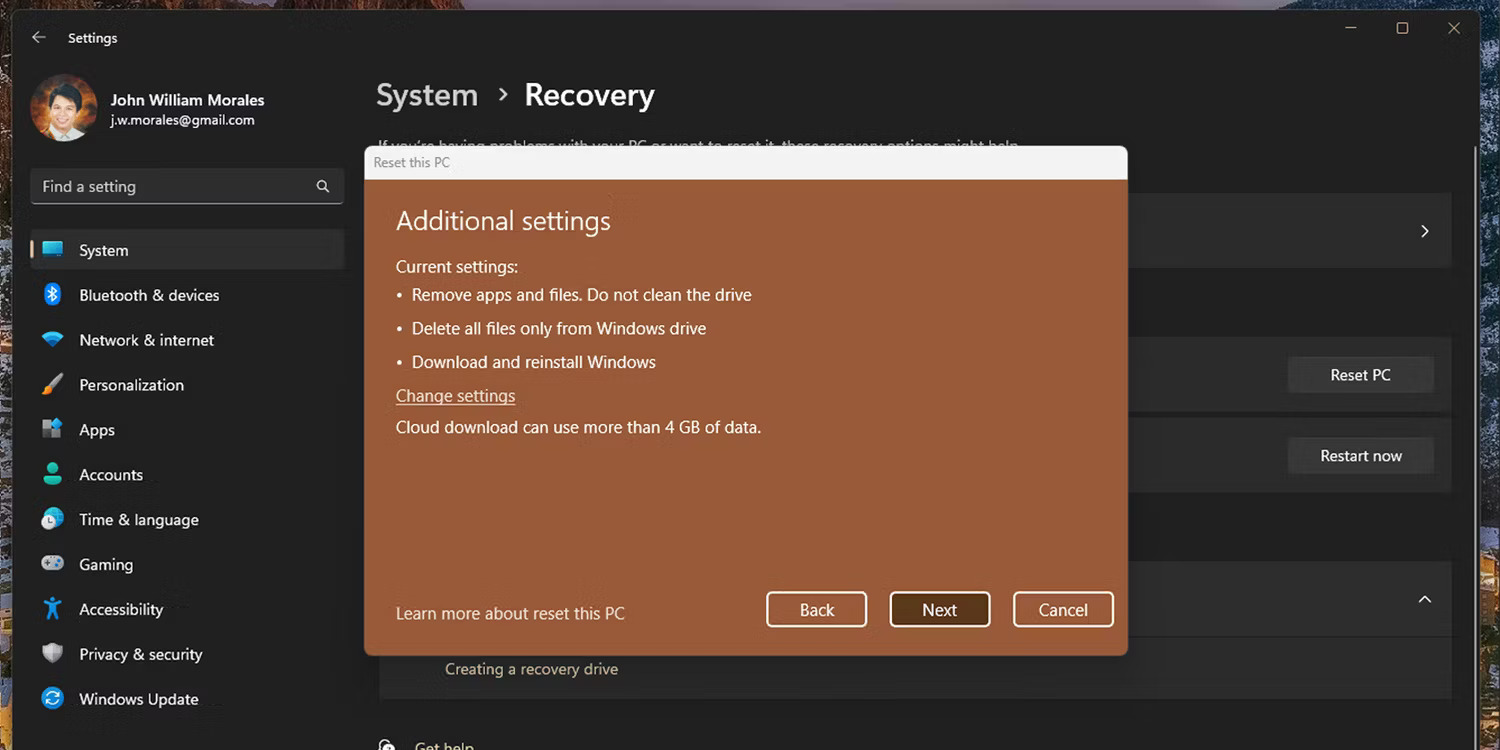Select the Personalization paintbrush icon
The height and width of the screenshot is (750, 1500).
[52, 385]
